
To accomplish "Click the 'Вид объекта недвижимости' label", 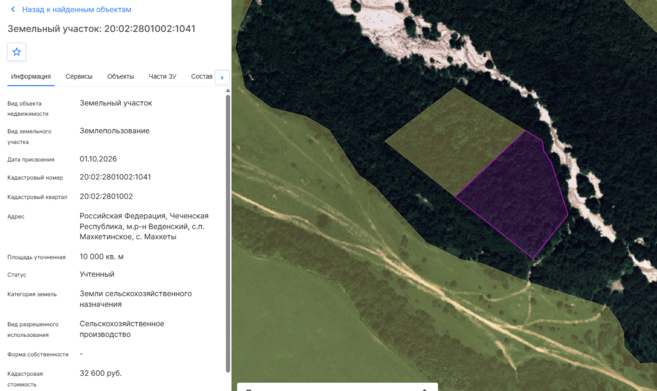I will coord(28,109).
